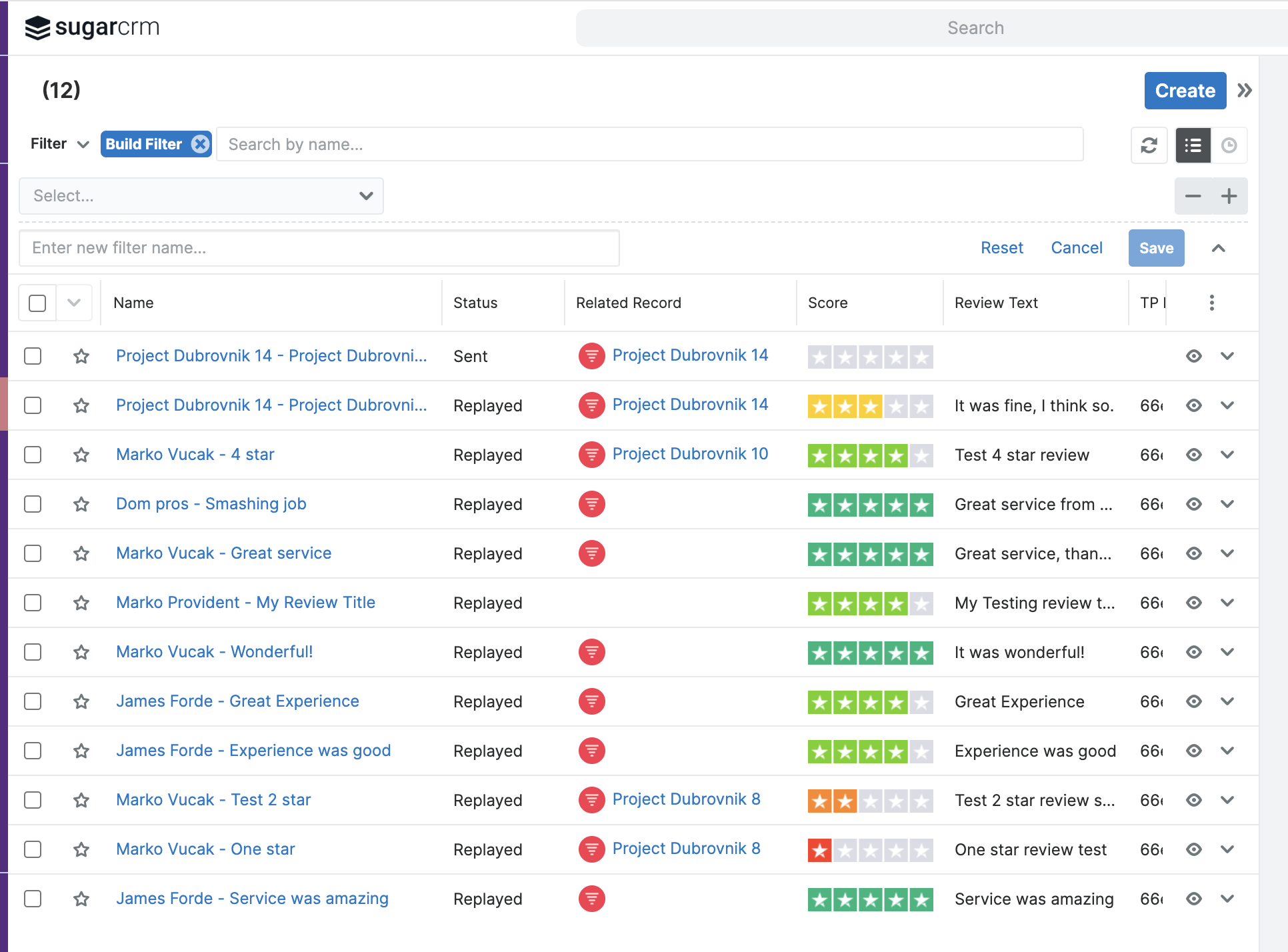The image size is (1288, 952).
Task: Favorite Marko Provident - My Review Title
Action: (x=81, y=603)
